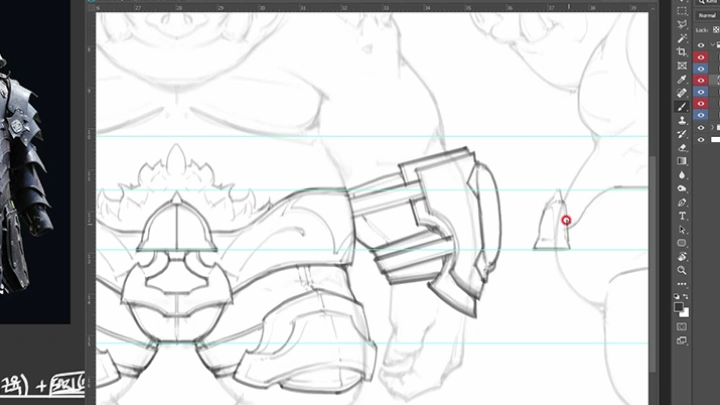Hide the second blue-tagged layer
This screenshot has width=720, height=405.
click(x=701, y=92)
